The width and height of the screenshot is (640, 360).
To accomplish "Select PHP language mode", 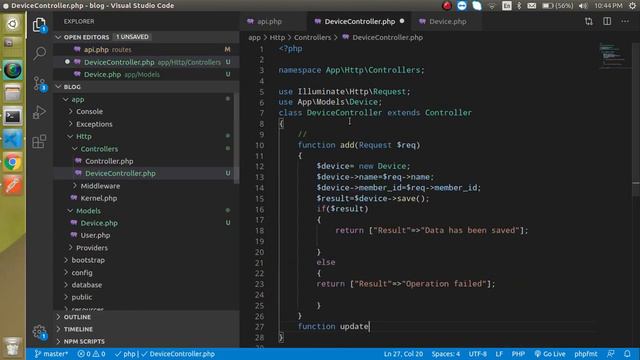I will coord(518,354).
